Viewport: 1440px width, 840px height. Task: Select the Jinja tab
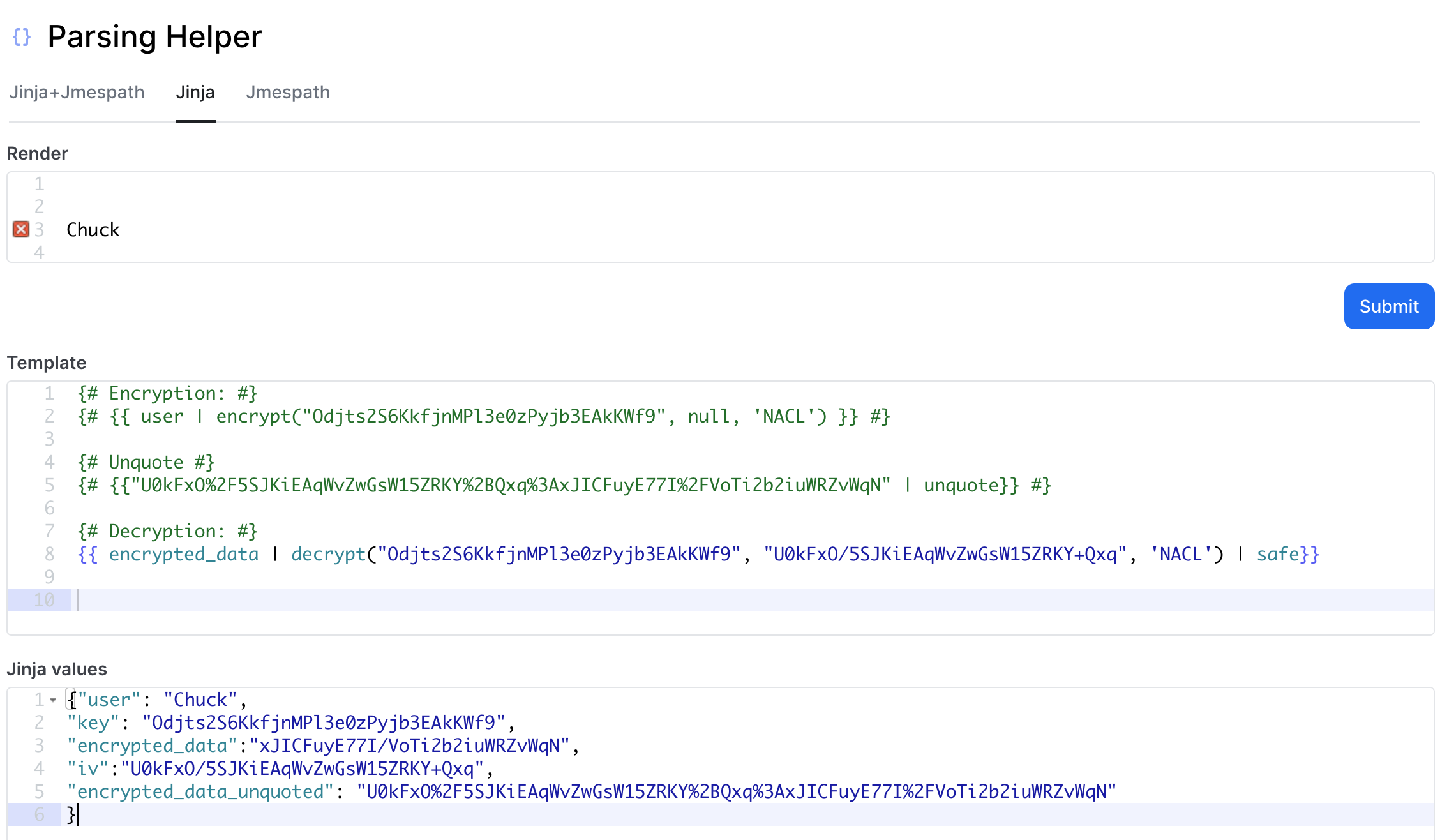tap(195, 93)
